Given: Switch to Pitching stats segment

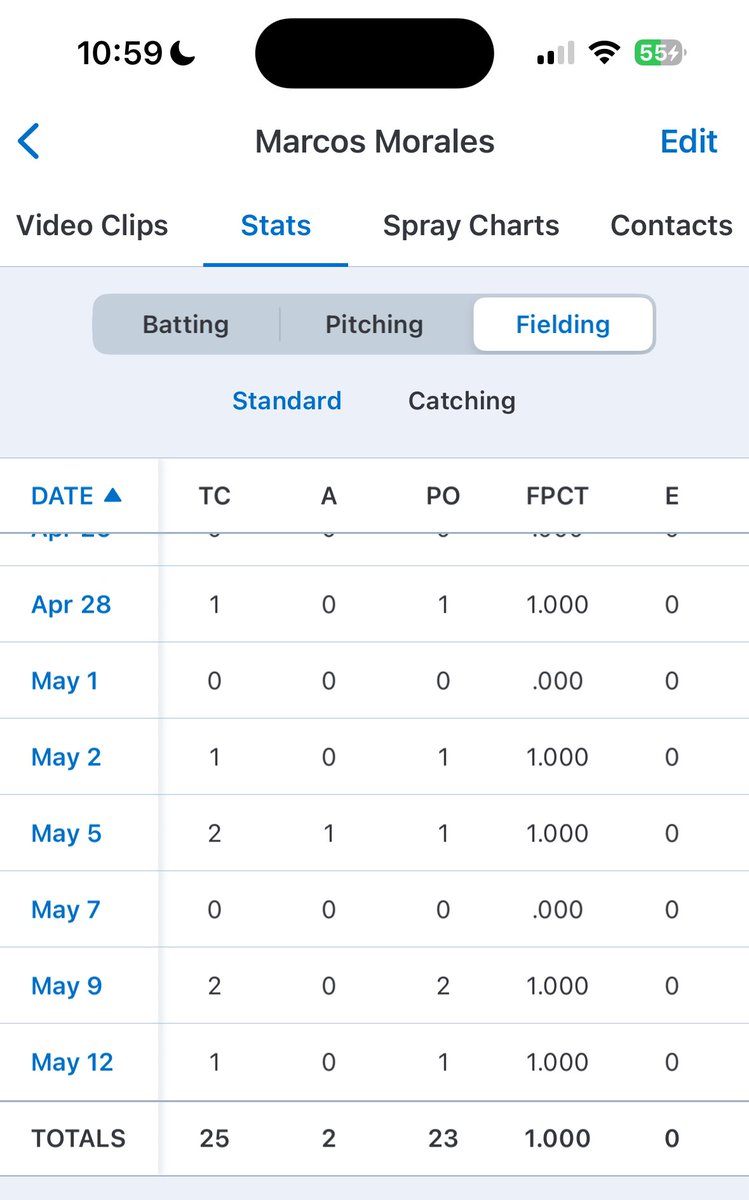Looking at the screenshot, I should click(374, 324).
